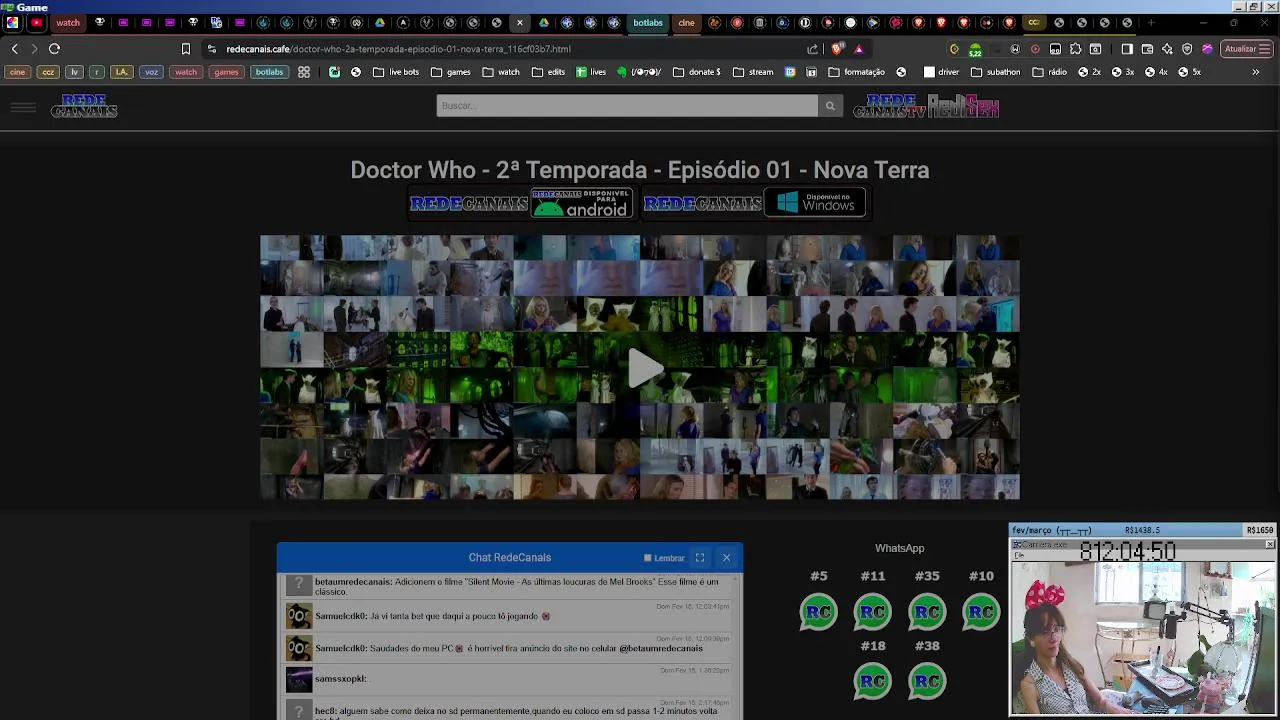This screenshot has height=720, width=1280.
Task: Toggle the Lembrar checkbox in chat
Action: [648, 558]
